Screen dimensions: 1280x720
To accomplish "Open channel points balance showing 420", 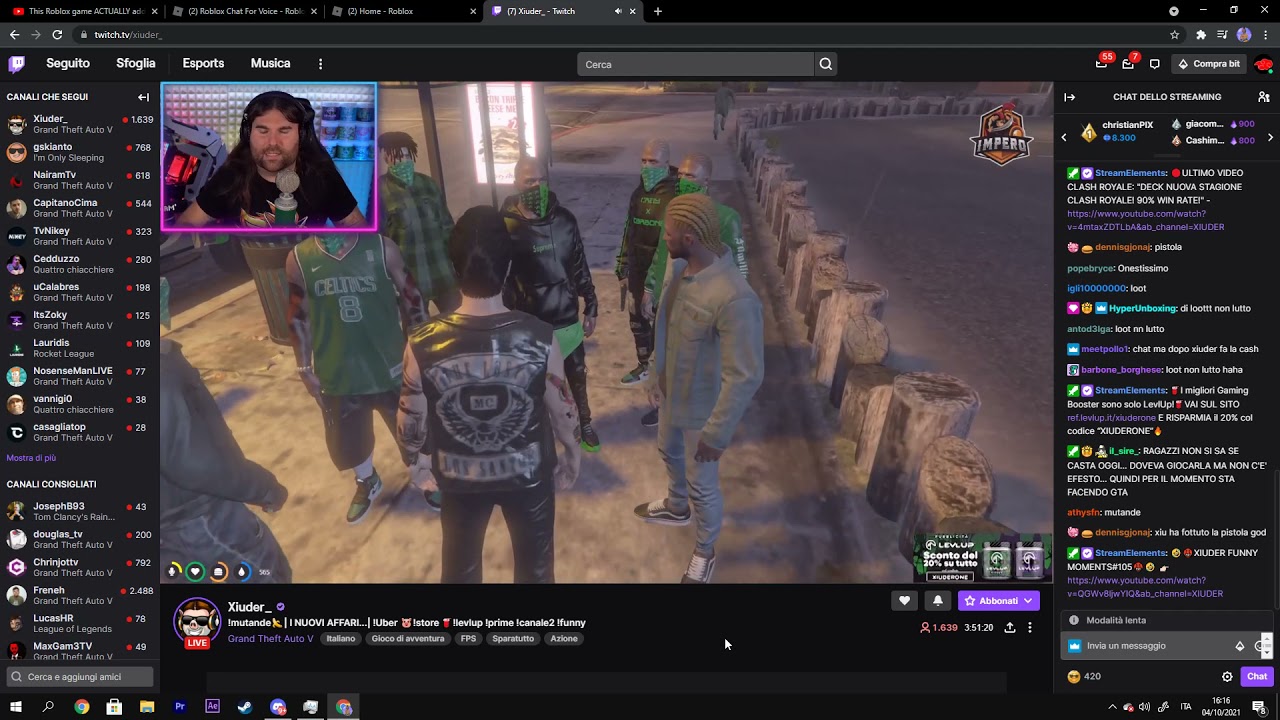I will pyautogui.click(x=1084, y=677).
